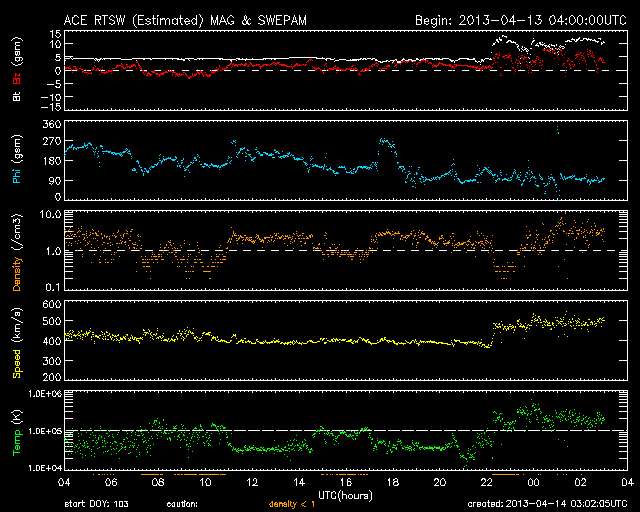Click the '360' tick on Phi axis
The image size is (640, 512).
pos(52,124)
